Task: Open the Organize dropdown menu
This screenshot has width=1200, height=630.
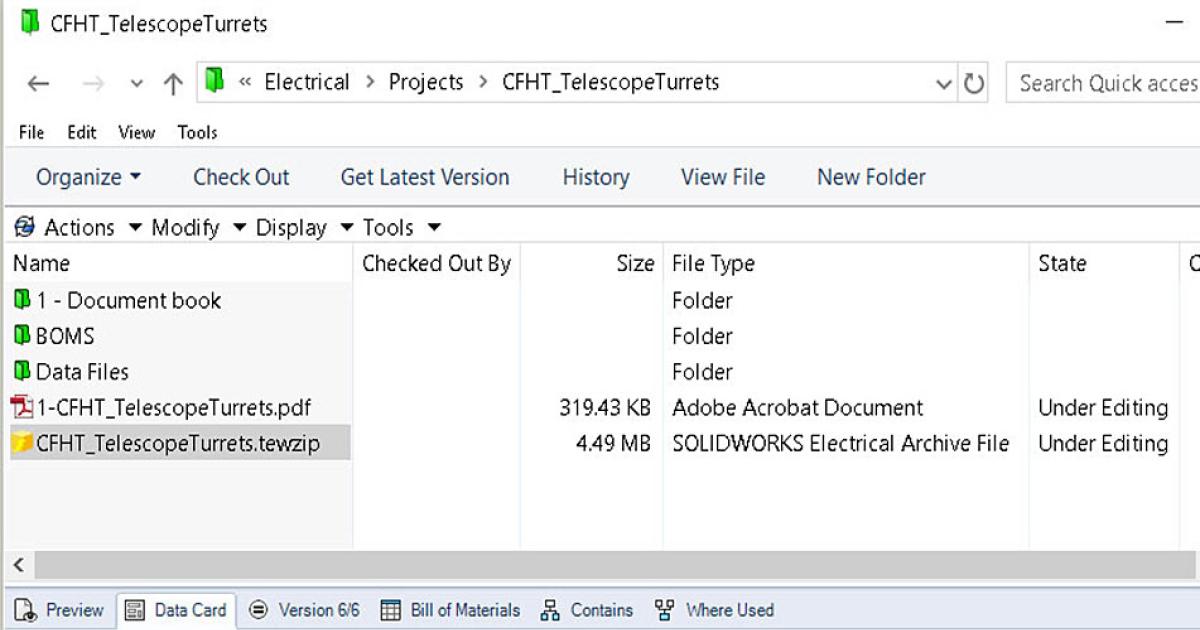Action: (x=88, y=178)
